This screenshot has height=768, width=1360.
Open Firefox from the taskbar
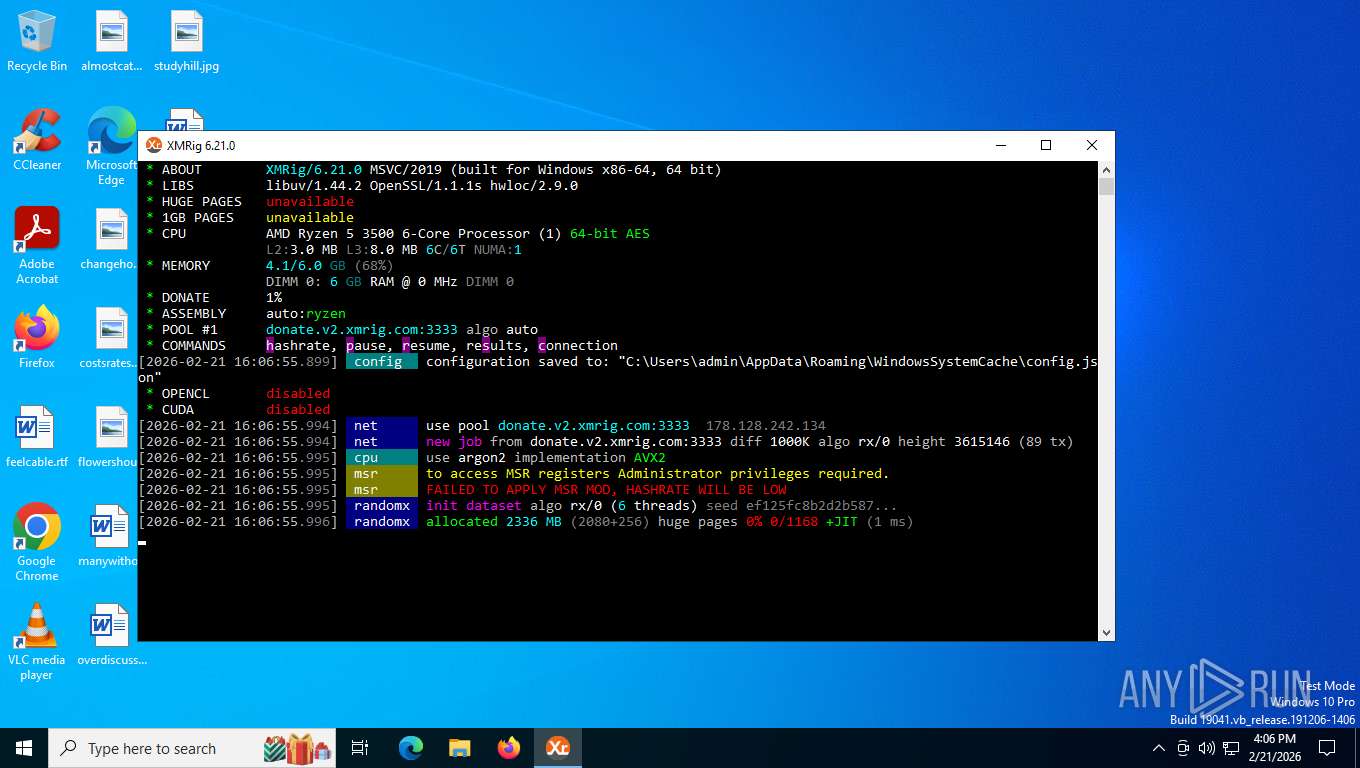[x=509, y=748]
